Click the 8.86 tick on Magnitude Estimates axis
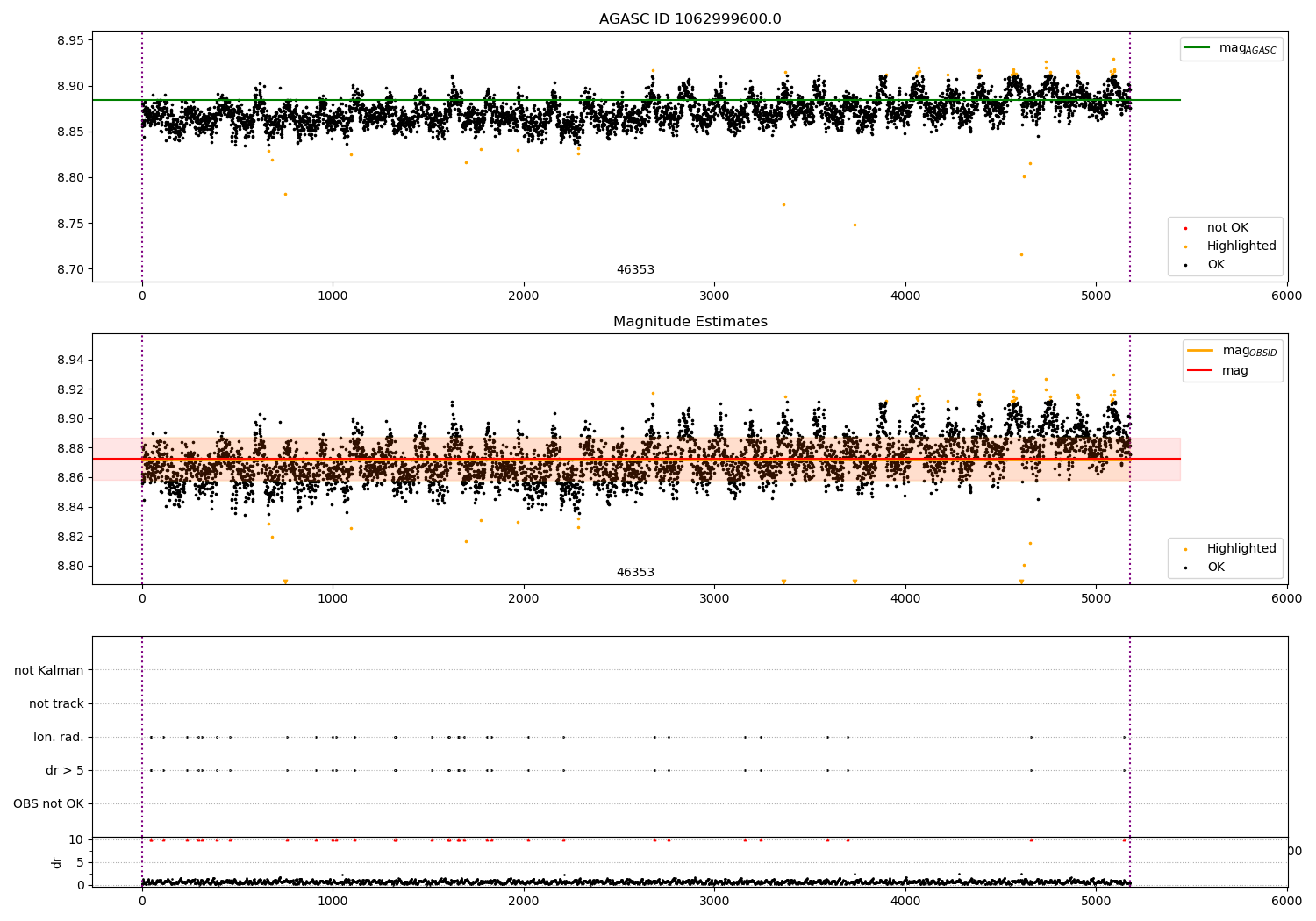The height and width of the screenshot is (921, 1316). pyautogui.click(x=70, y=477)
